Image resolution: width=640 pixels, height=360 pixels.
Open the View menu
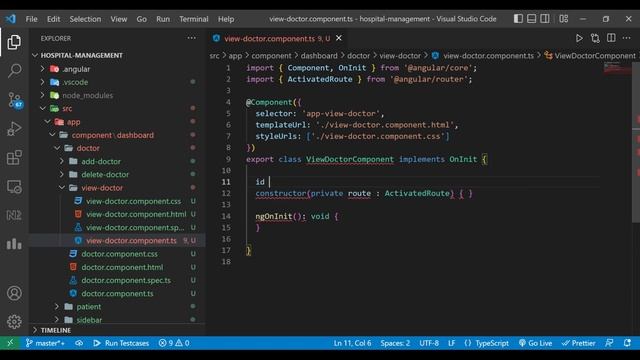click(x=119, y=19)
